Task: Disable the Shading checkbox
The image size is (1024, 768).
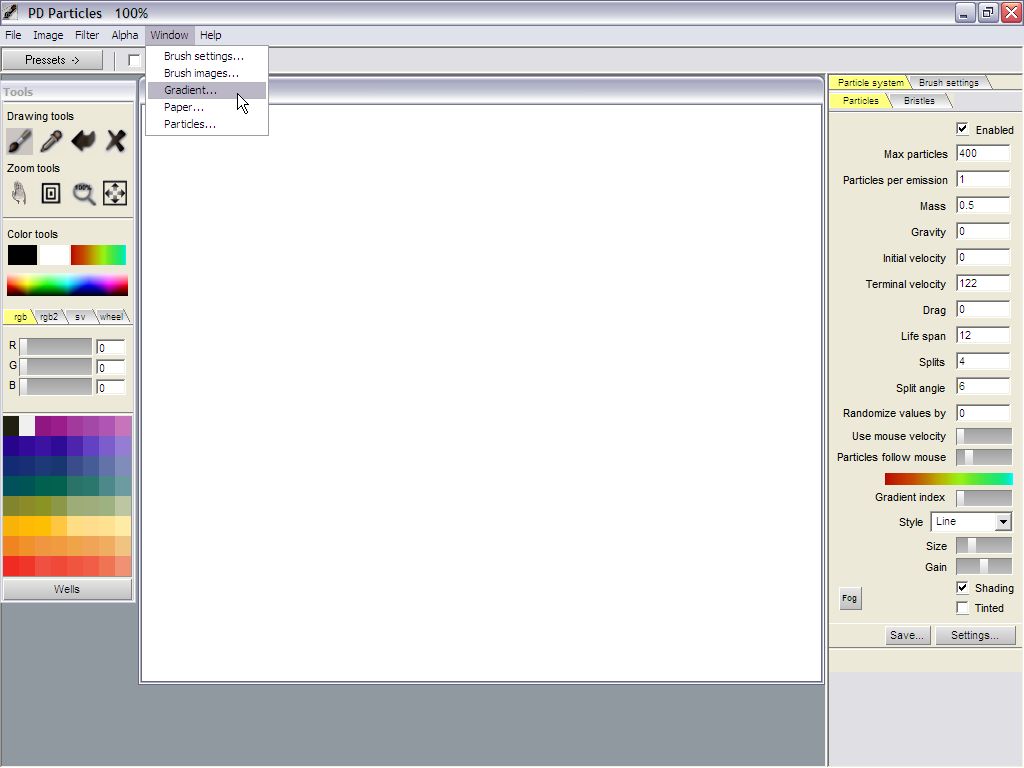Action: click(962, 588)
